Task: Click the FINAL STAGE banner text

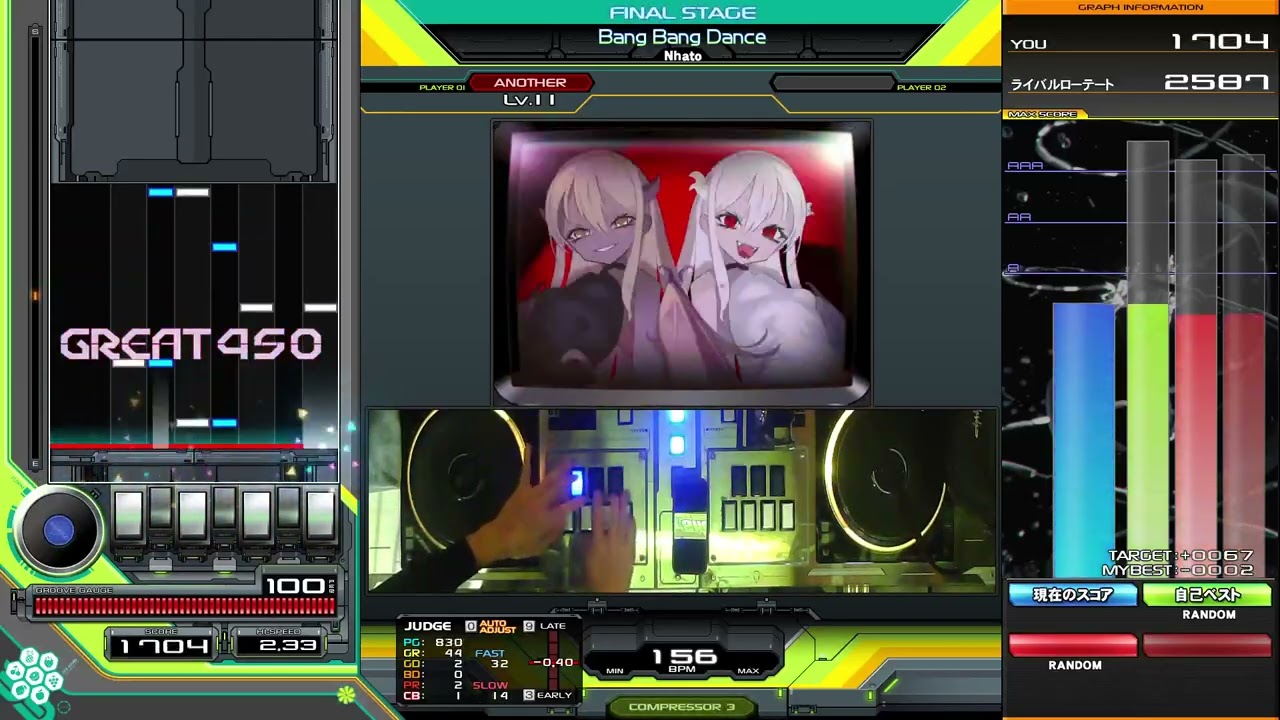Action: tap(682, 13)
